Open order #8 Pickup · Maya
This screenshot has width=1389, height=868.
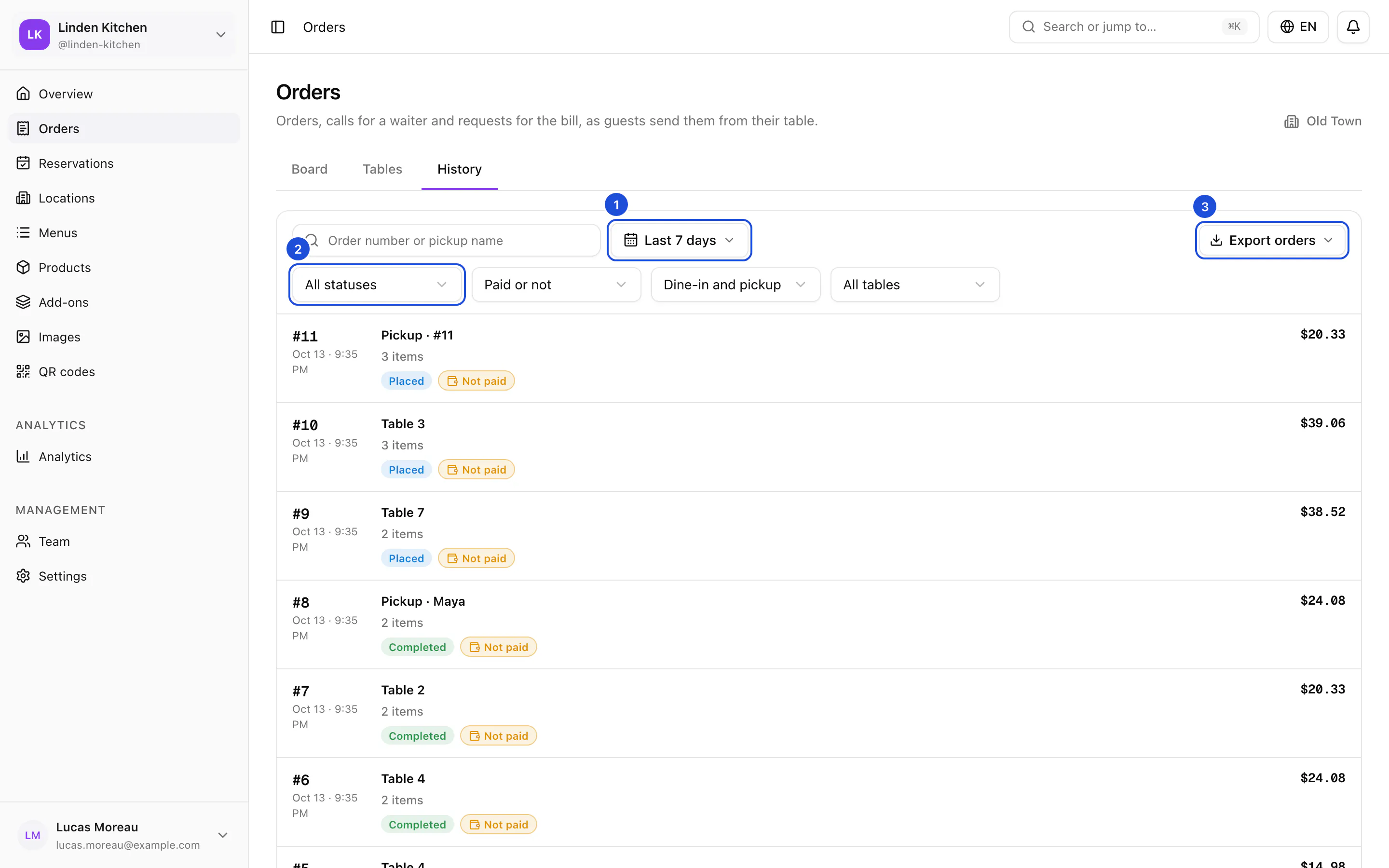point(818,624)
